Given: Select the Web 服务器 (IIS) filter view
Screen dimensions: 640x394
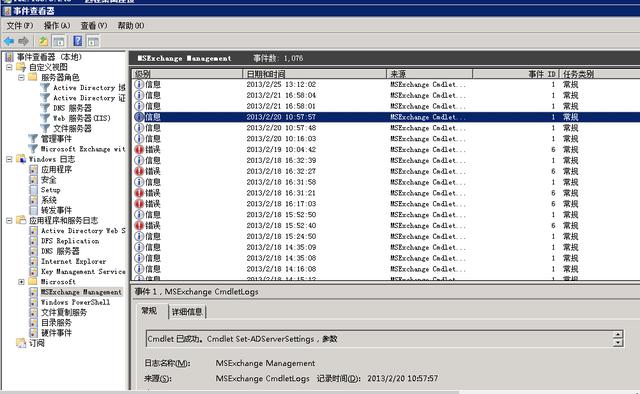Looking at the screenshot, I should point(82,118).
